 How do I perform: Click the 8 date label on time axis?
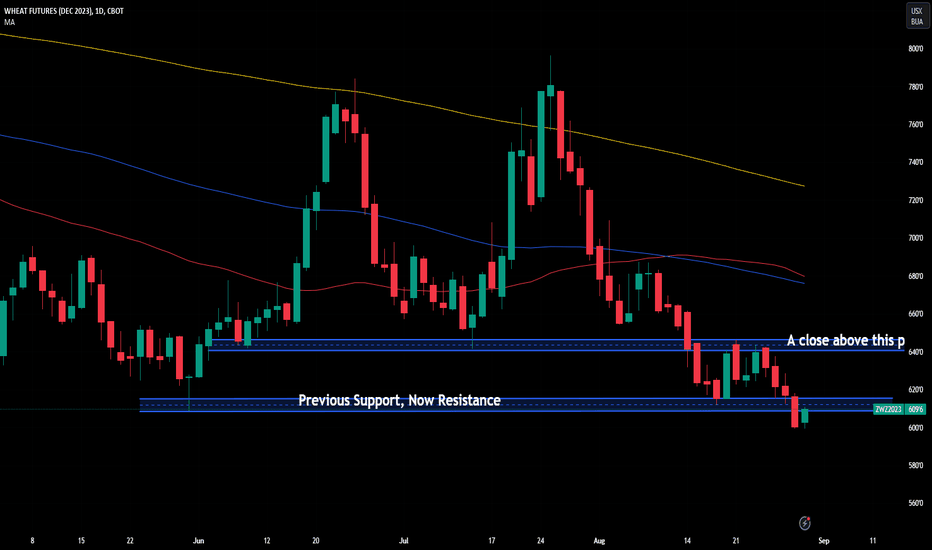pos(32,540)
